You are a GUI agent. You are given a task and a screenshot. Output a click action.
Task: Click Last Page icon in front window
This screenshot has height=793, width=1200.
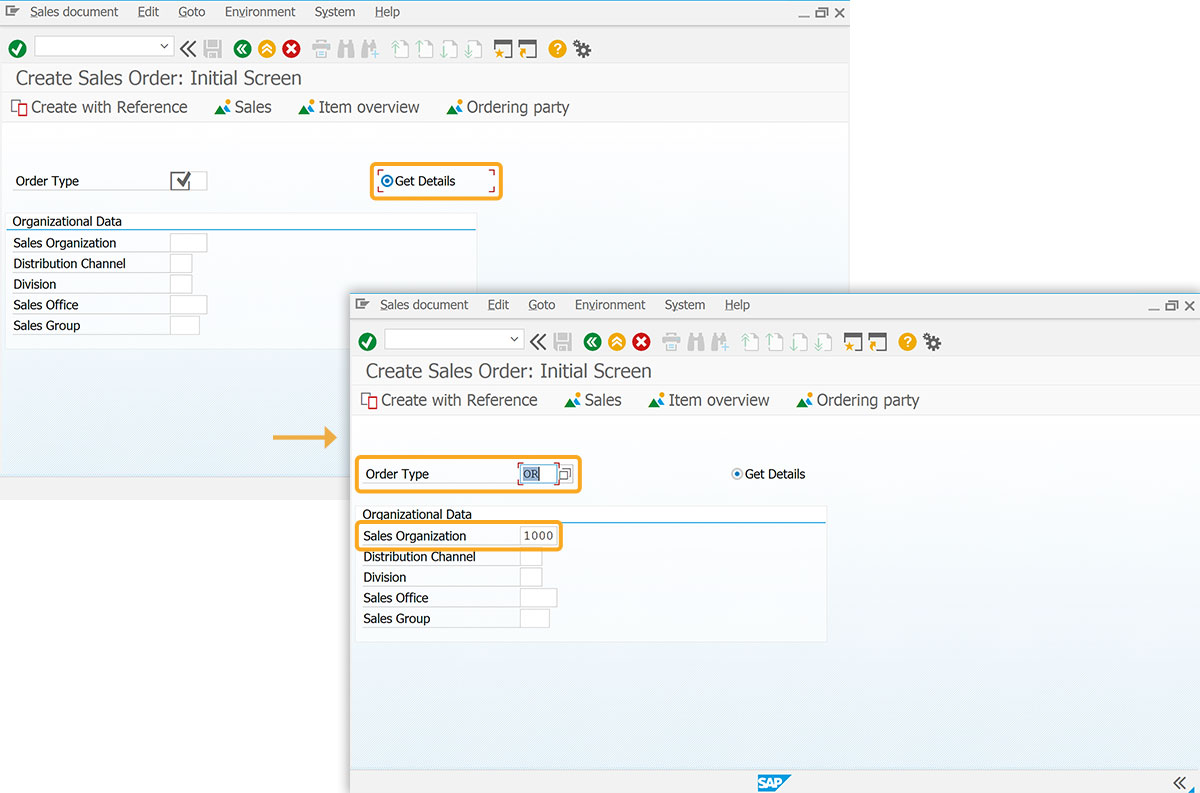(823, 341)
